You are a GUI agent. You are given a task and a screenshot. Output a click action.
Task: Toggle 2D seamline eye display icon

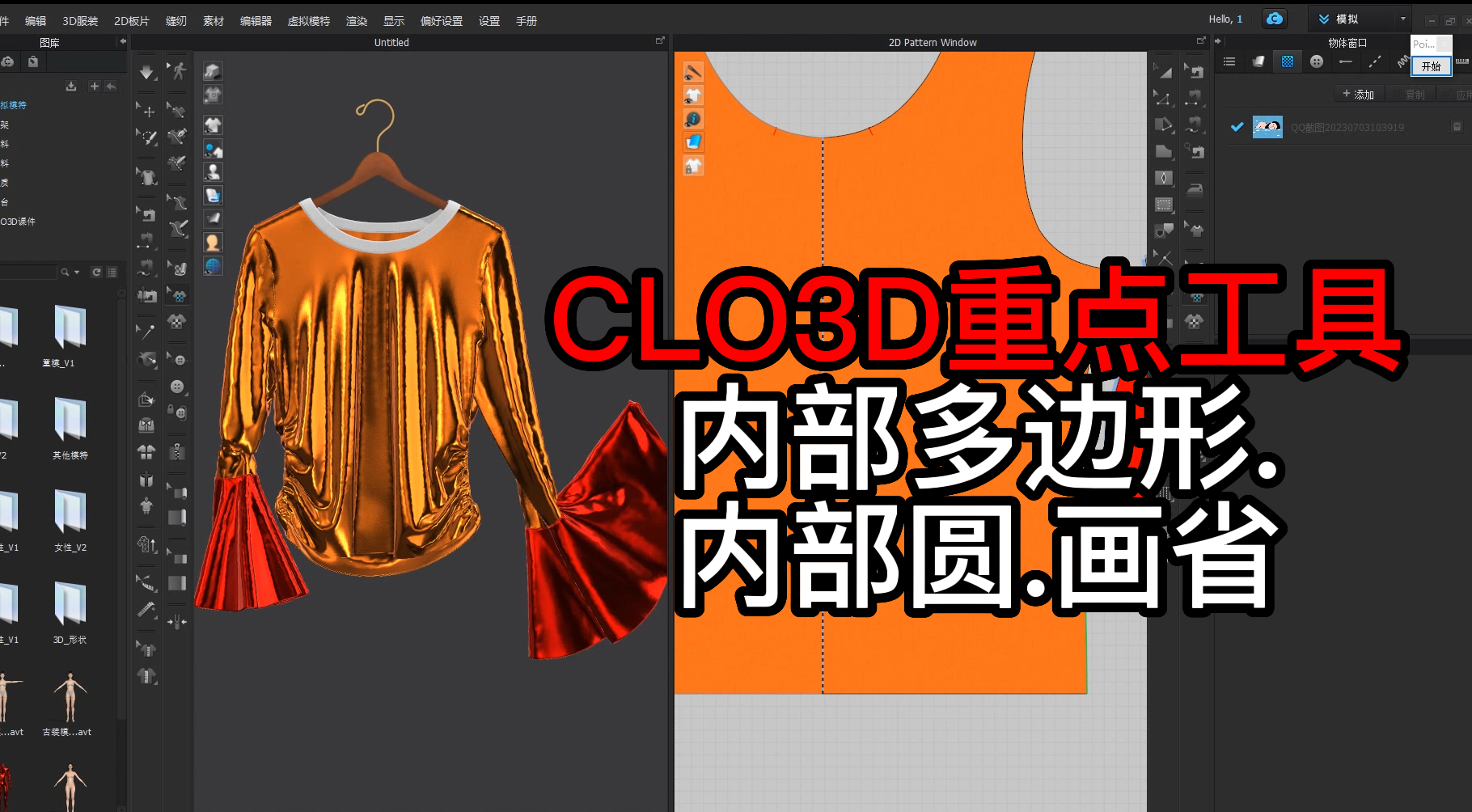[x=693, y=72]
